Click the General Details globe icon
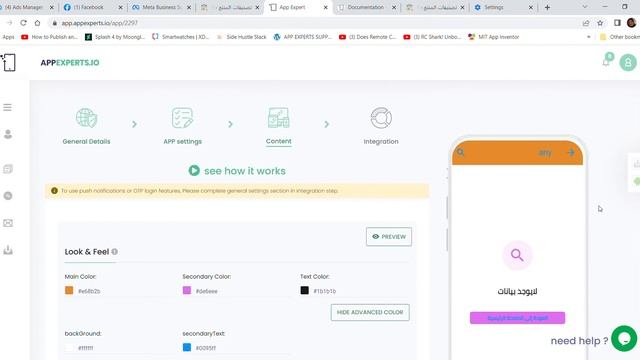This screenshot has height=360, width=640. (x=86, y=118)
